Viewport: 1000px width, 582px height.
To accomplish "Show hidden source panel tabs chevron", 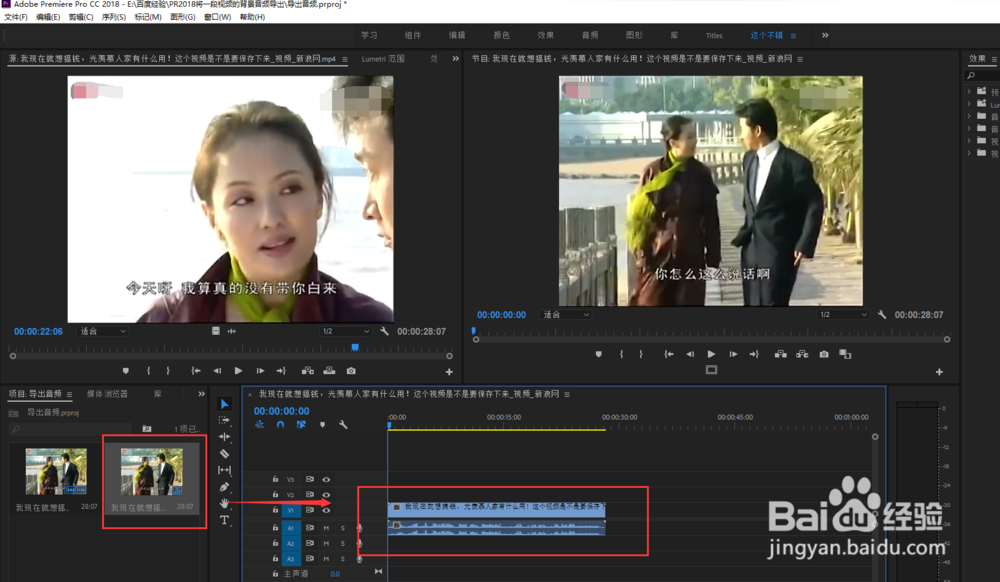I will tap(455, 59).
